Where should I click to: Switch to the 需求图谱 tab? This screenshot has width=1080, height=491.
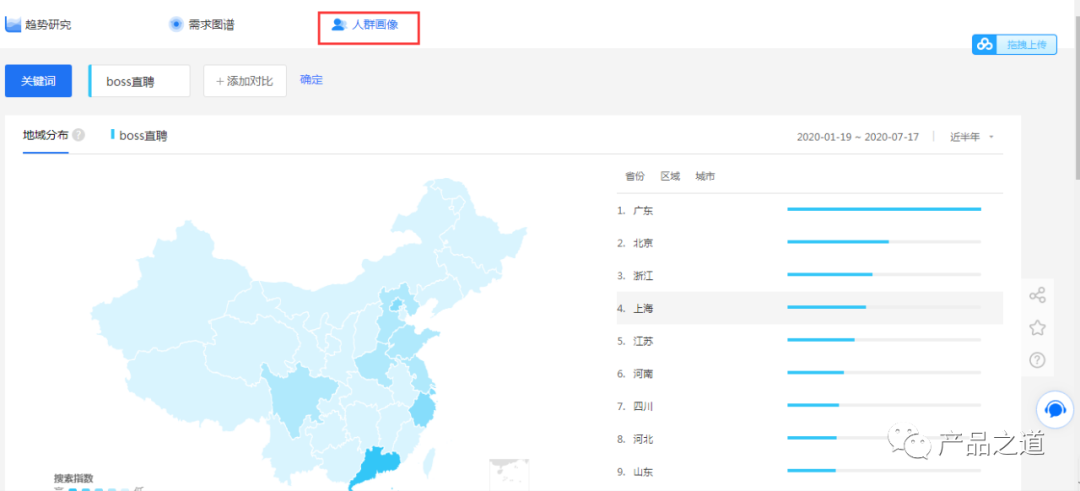coord(202,25)
